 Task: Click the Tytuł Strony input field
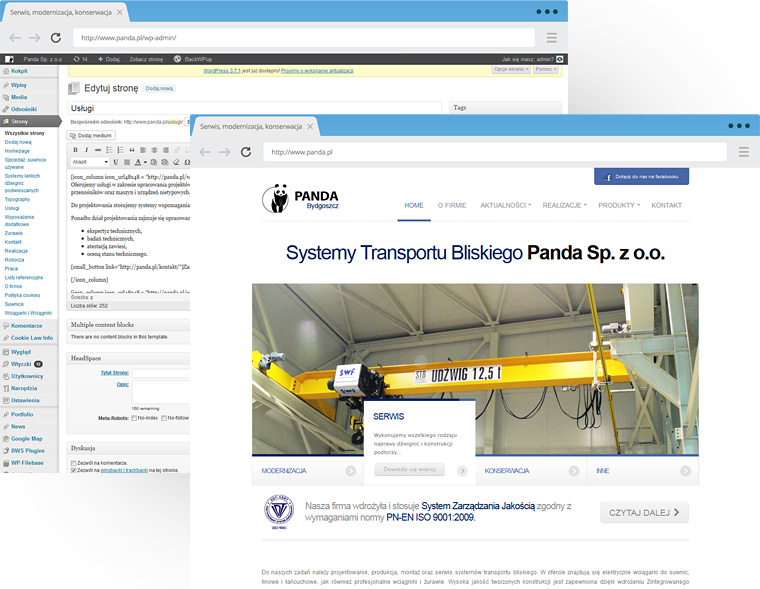[160, 372]
